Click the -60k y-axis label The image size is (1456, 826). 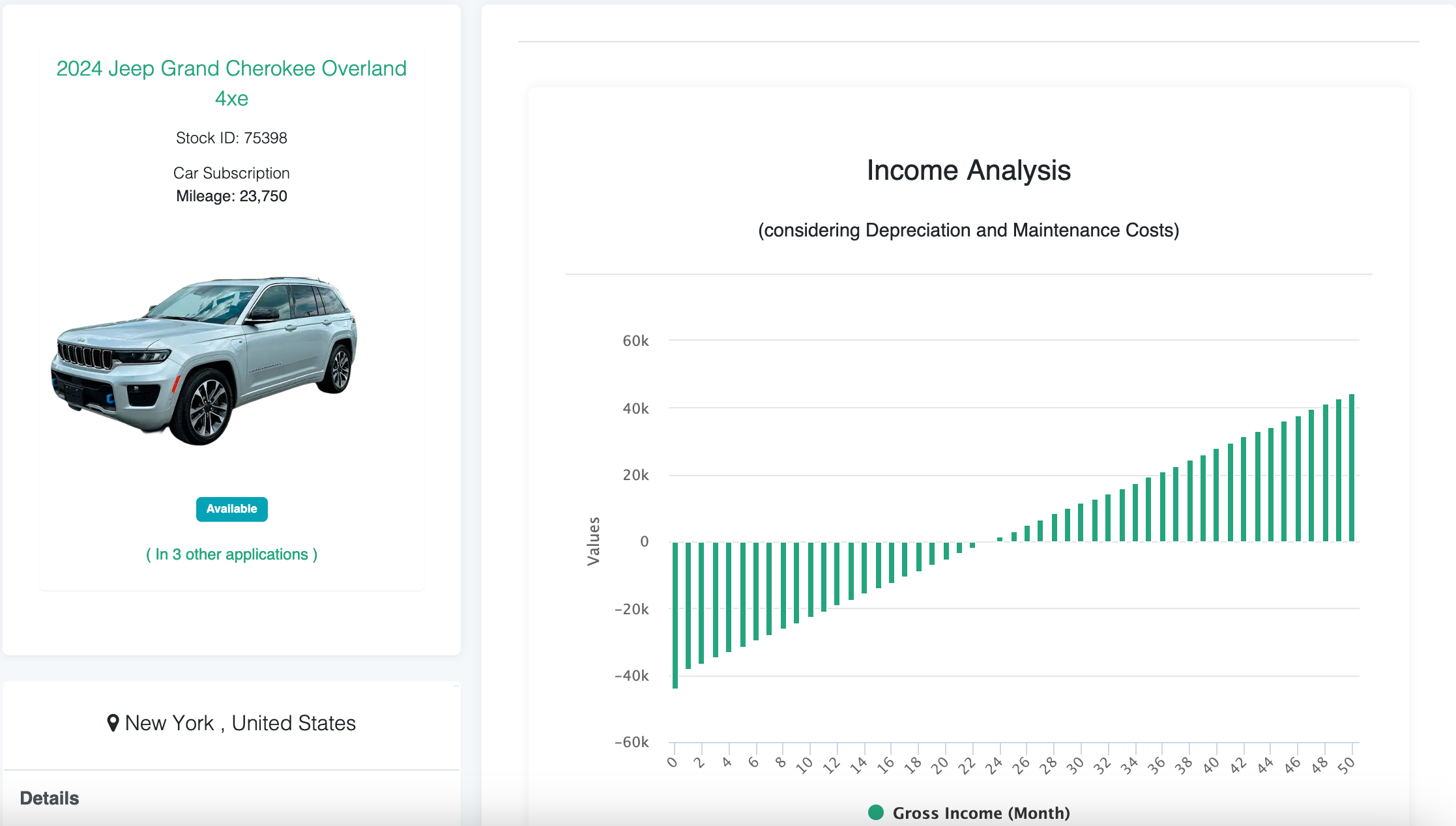coord(632,742)
